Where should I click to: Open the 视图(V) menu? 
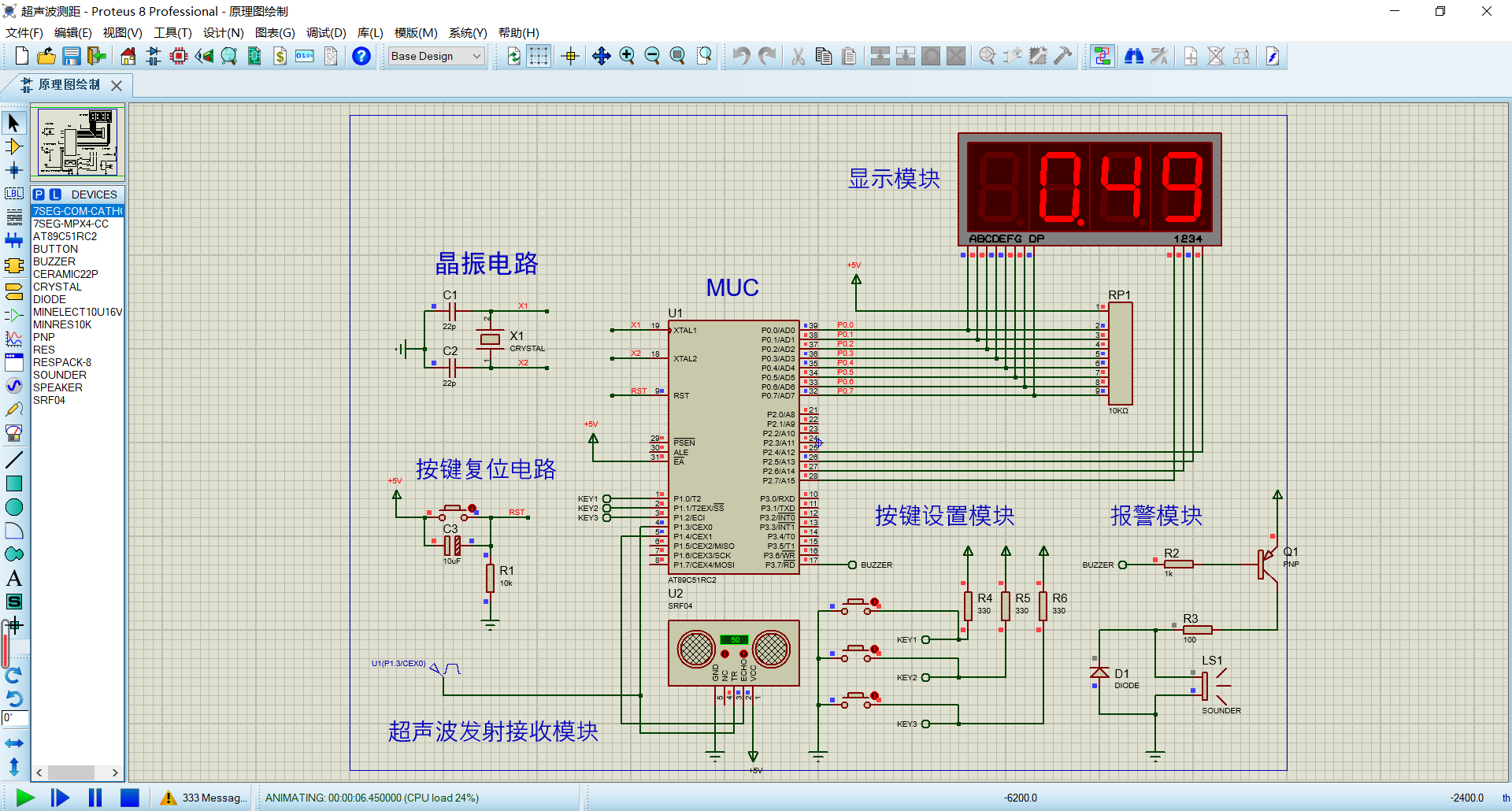[122, 32]
